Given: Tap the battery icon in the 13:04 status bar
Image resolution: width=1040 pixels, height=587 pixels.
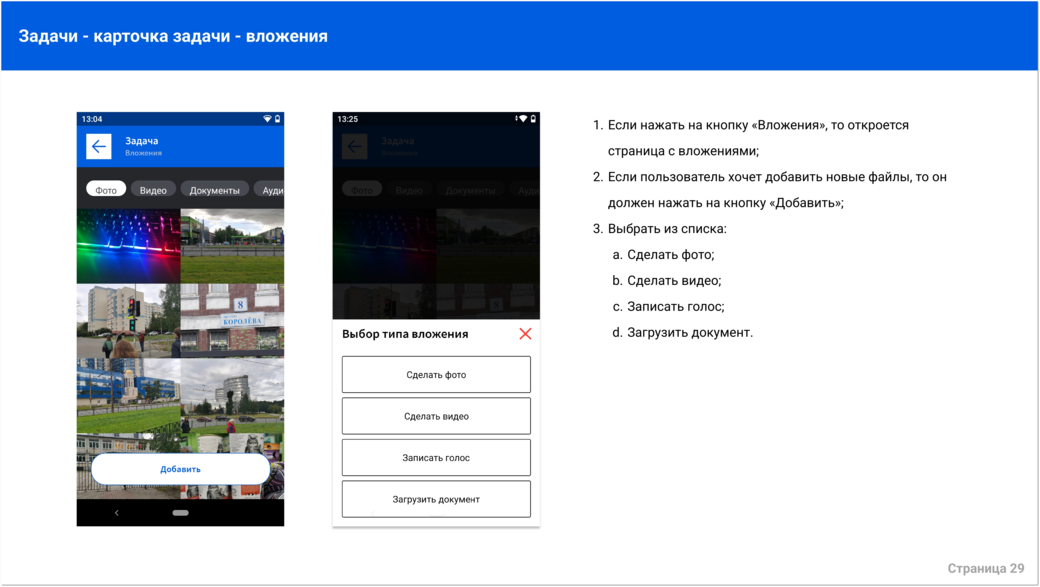Looking at the screenshot, I should [x=278, y=119].
